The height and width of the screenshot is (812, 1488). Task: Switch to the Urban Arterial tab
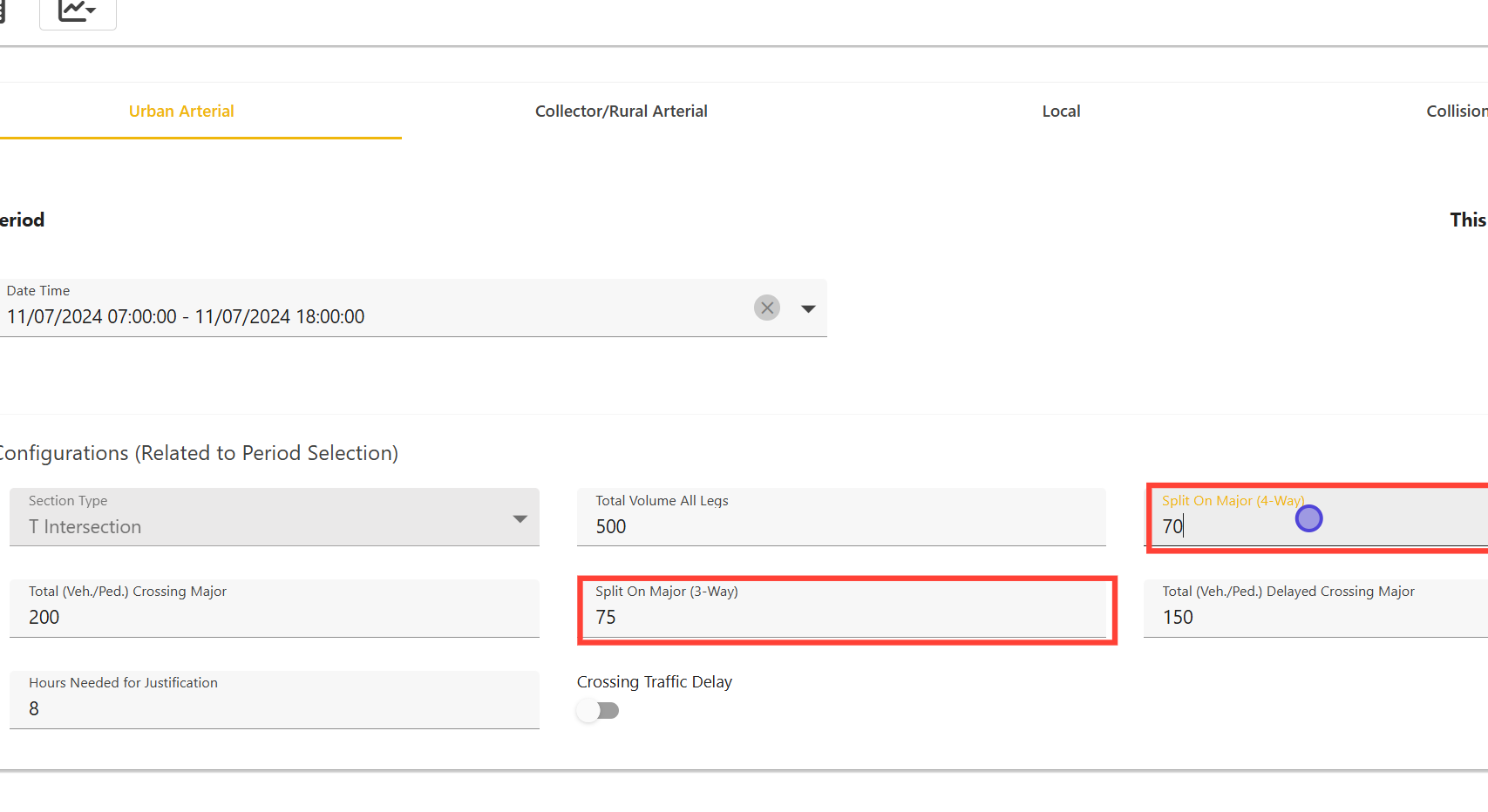[181, 112]
